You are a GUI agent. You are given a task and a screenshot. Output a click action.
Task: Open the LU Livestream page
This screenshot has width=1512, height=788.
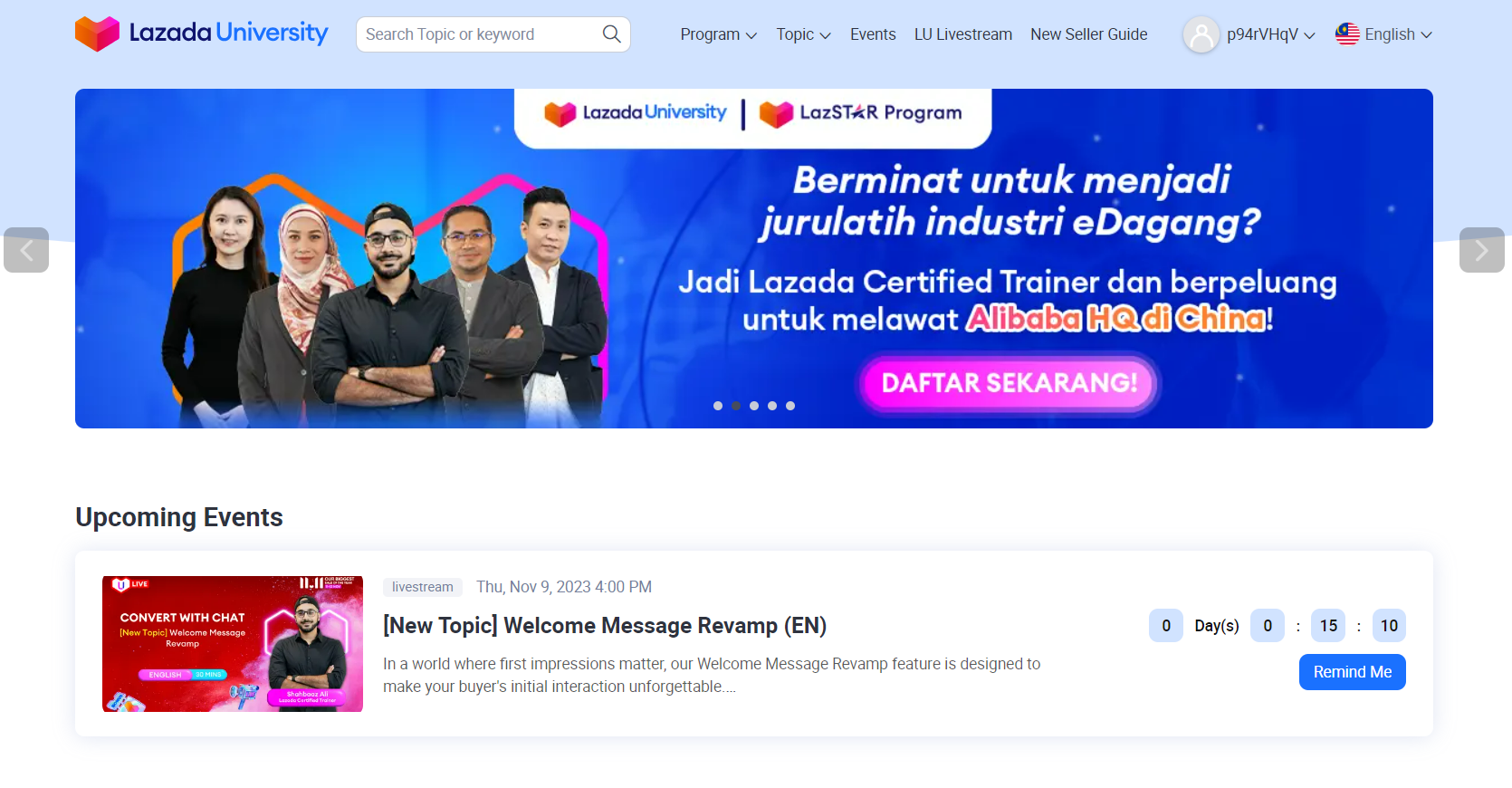click(x=963, y=34)
